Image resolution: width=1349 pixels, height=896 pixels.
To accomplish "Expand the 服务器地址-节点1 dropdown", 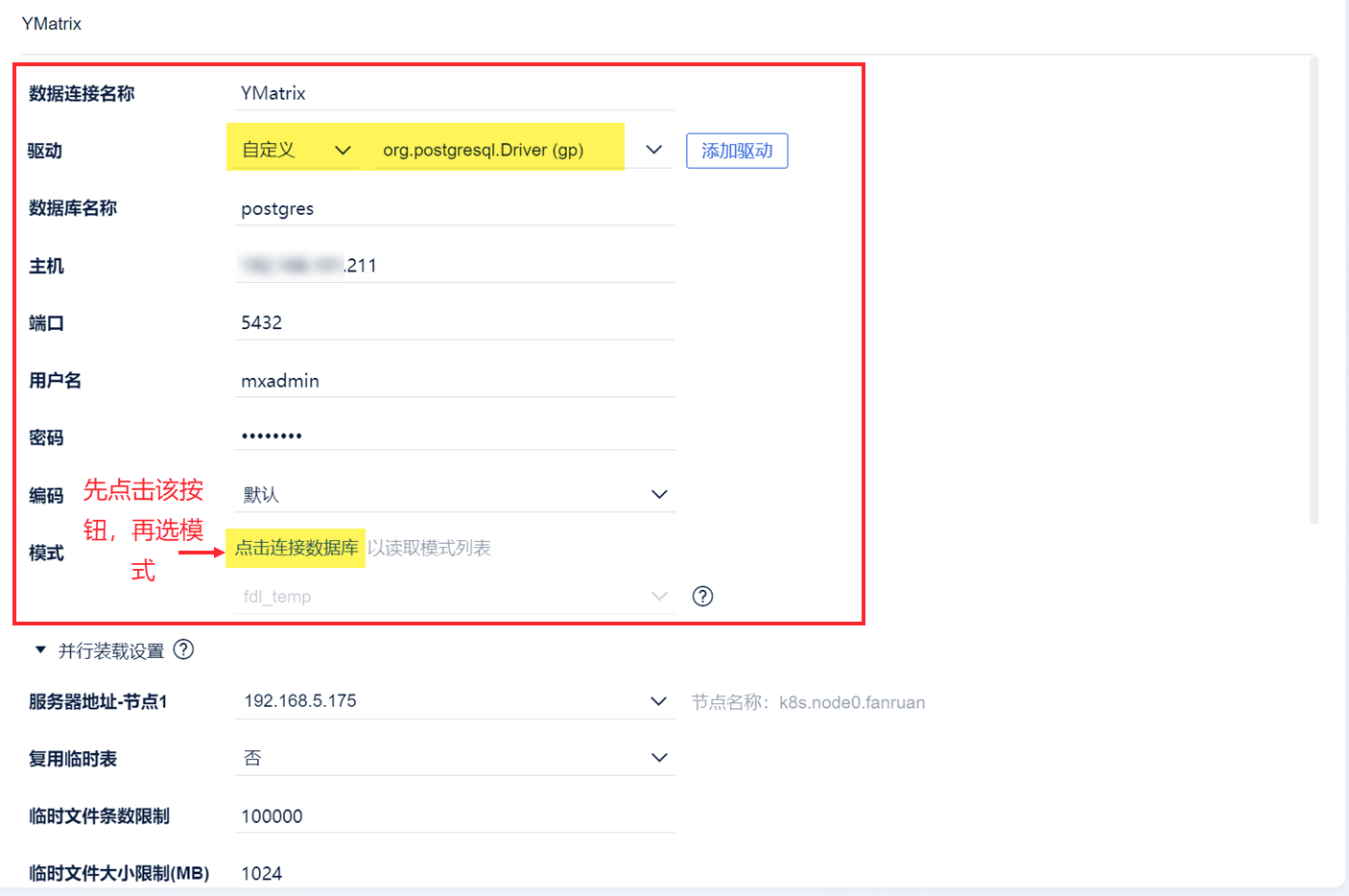I will [x=455, y=701].
